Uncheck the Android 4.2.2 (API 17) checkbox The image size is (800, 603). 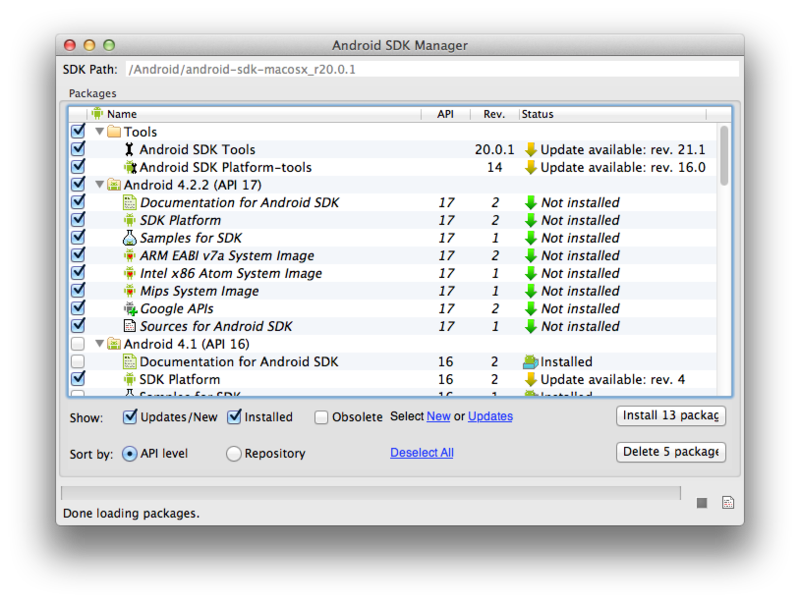point(78,184)
